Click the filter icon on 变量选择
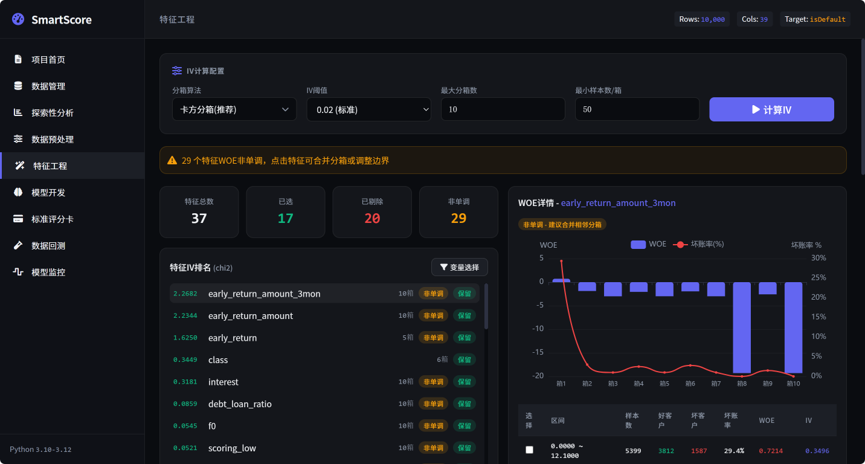 pyautogui.click(x=444, y=267)
